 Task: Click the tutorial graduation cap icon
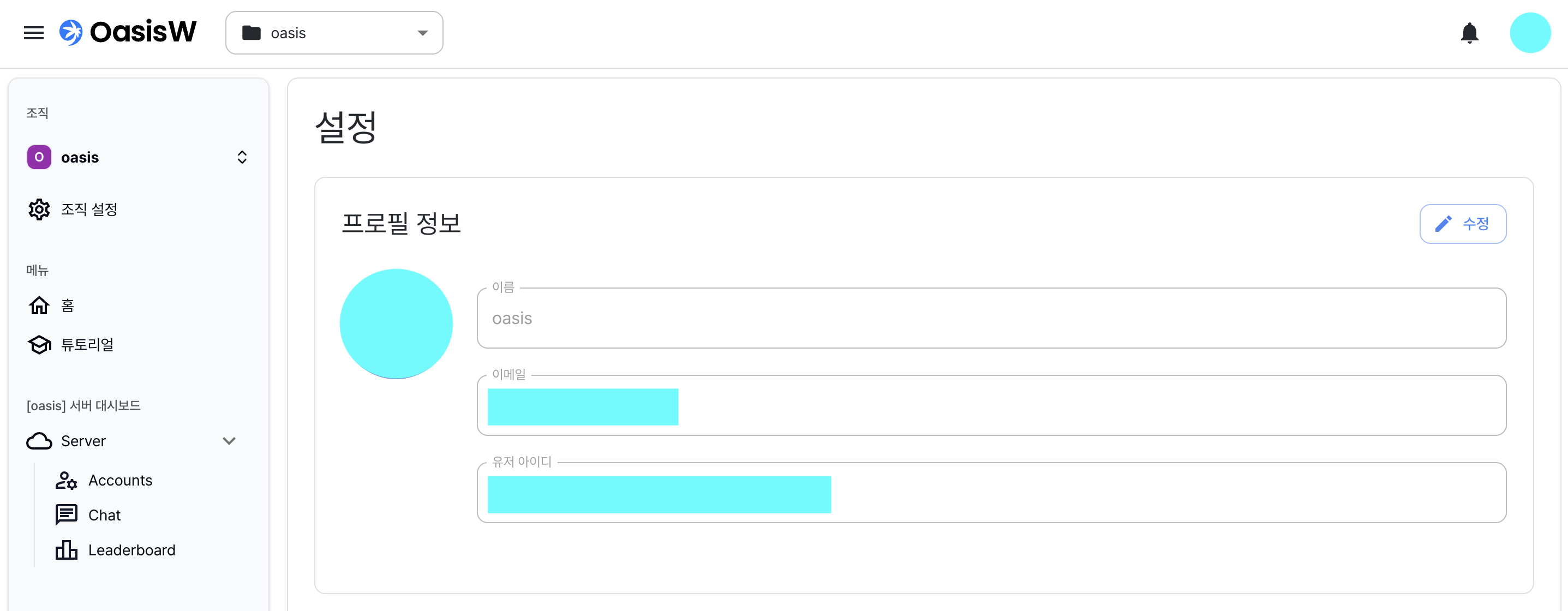pos(39,344)
